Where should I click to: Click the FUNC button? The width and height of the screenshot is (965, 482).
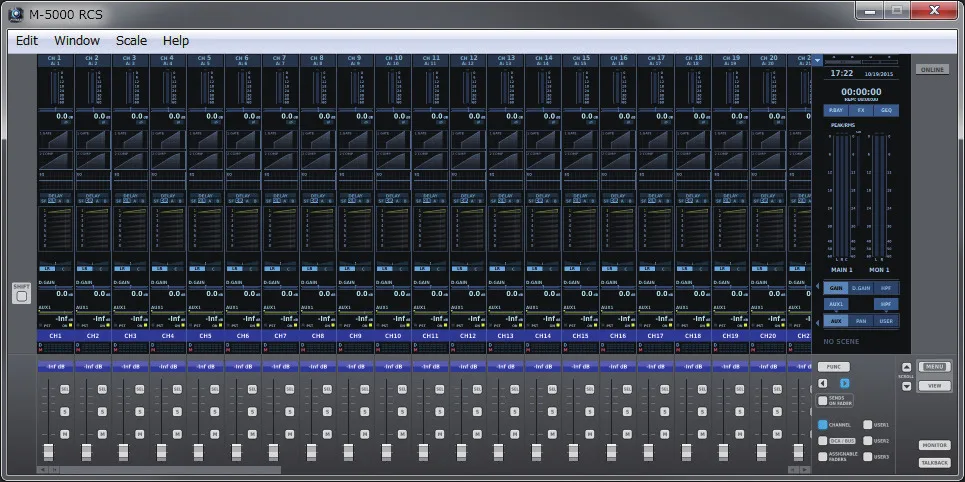(834, 367)
